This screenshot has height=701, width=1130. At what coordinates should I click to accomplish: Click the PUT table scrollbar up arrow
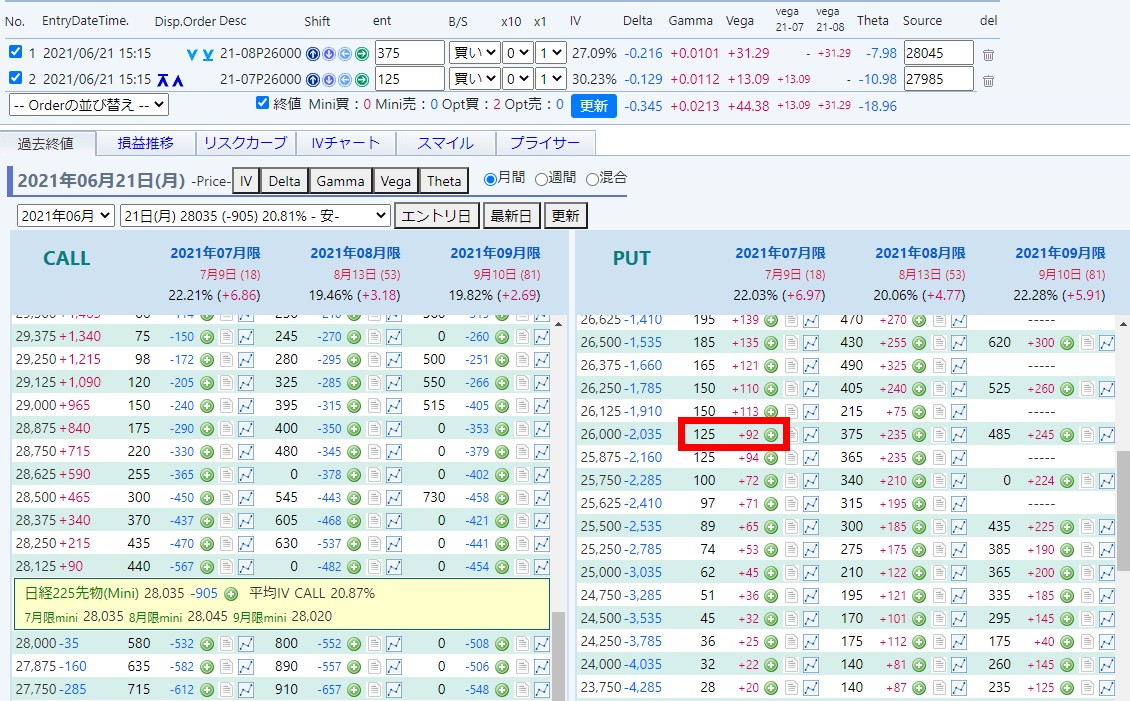point(1123,324)
